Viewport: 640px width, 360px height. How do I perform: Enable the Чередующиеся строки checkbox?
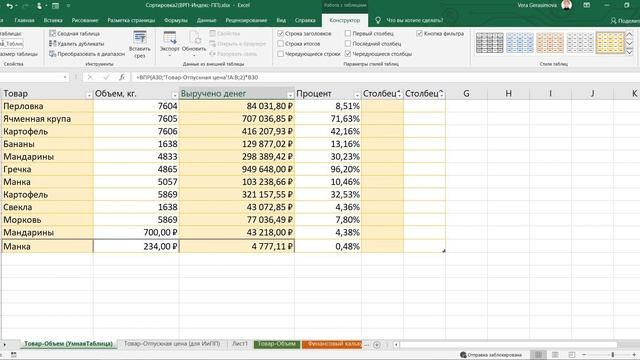pyautogui.click(x=280, y=53)
